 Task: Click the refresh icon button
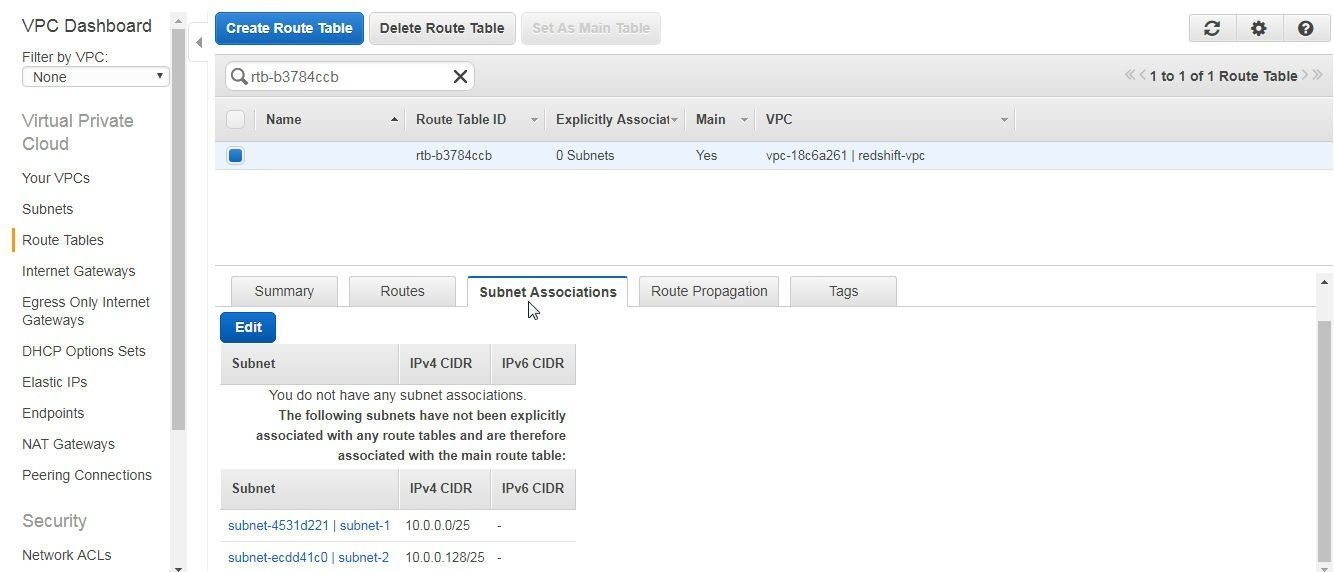click(x=1212, y=28)
